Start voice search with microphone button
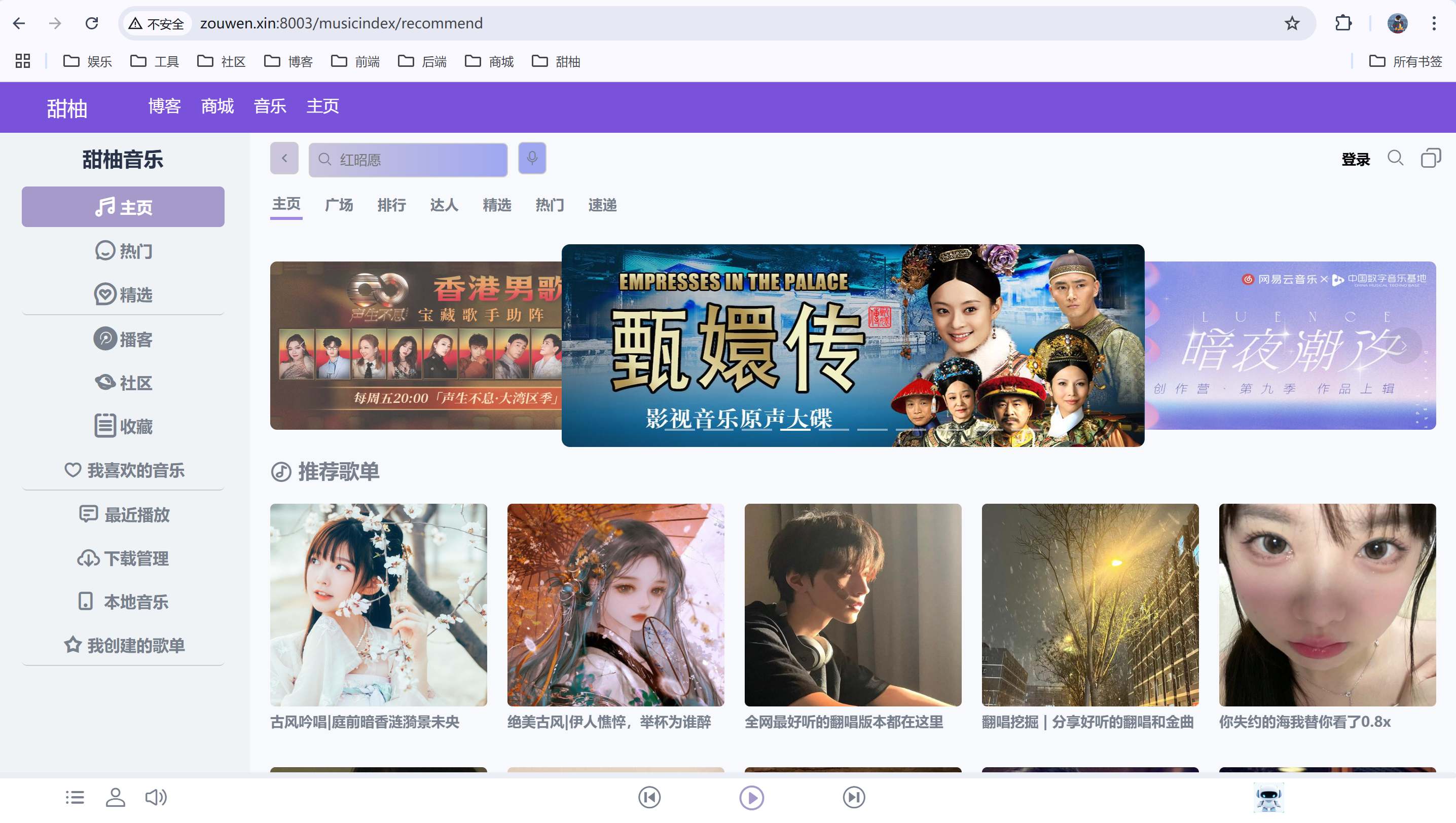The width and height of the screenshot is (1456, 823). (x=532, y=158)
